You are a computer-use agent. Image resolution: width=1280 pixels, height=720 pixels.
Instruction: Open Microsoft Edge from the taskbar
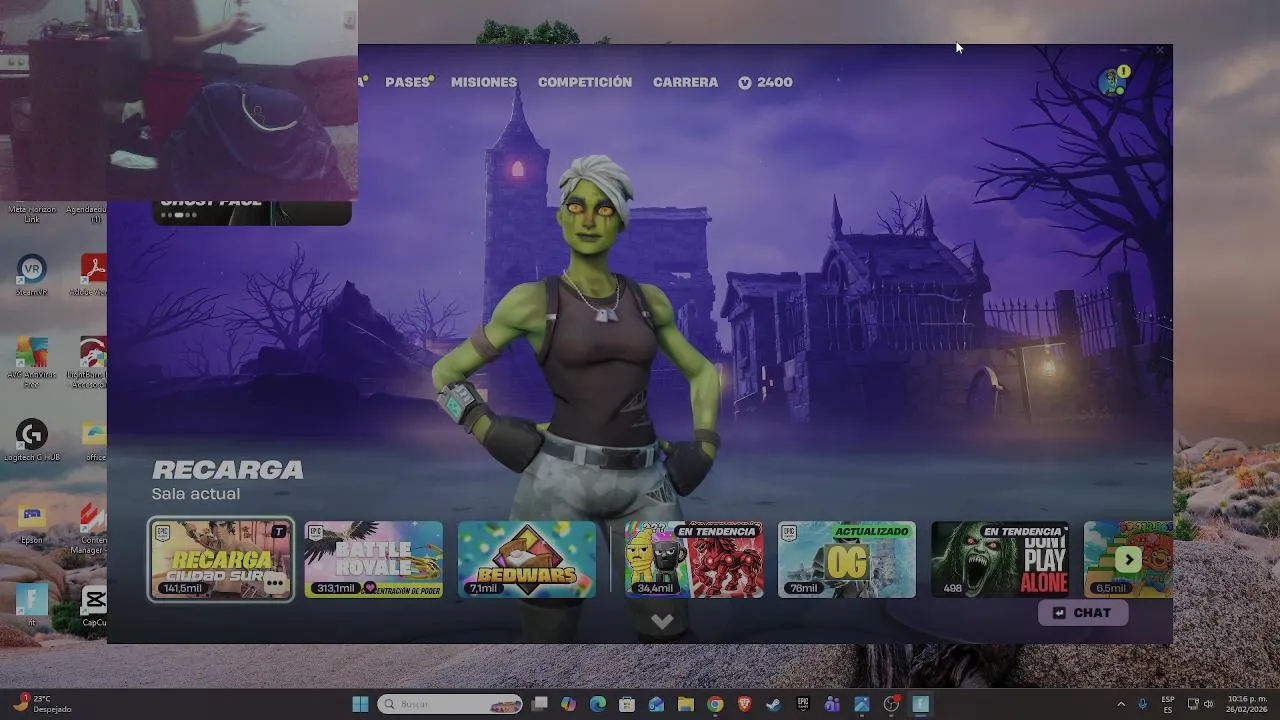(x=598, y=704)
